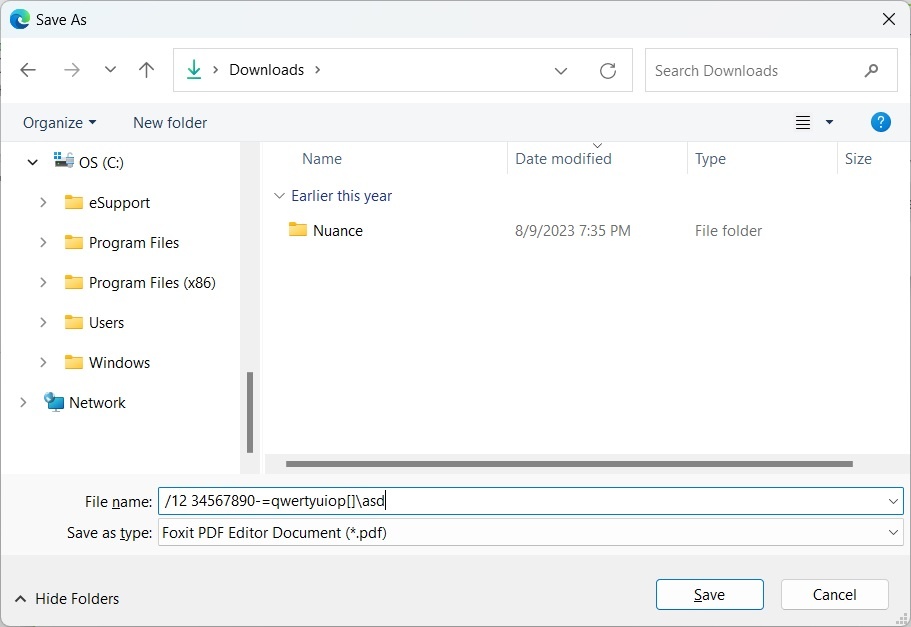Click the Save button
Image resolution: width=911 pixels, height=627 pixels.
click(x=709, y=594)
